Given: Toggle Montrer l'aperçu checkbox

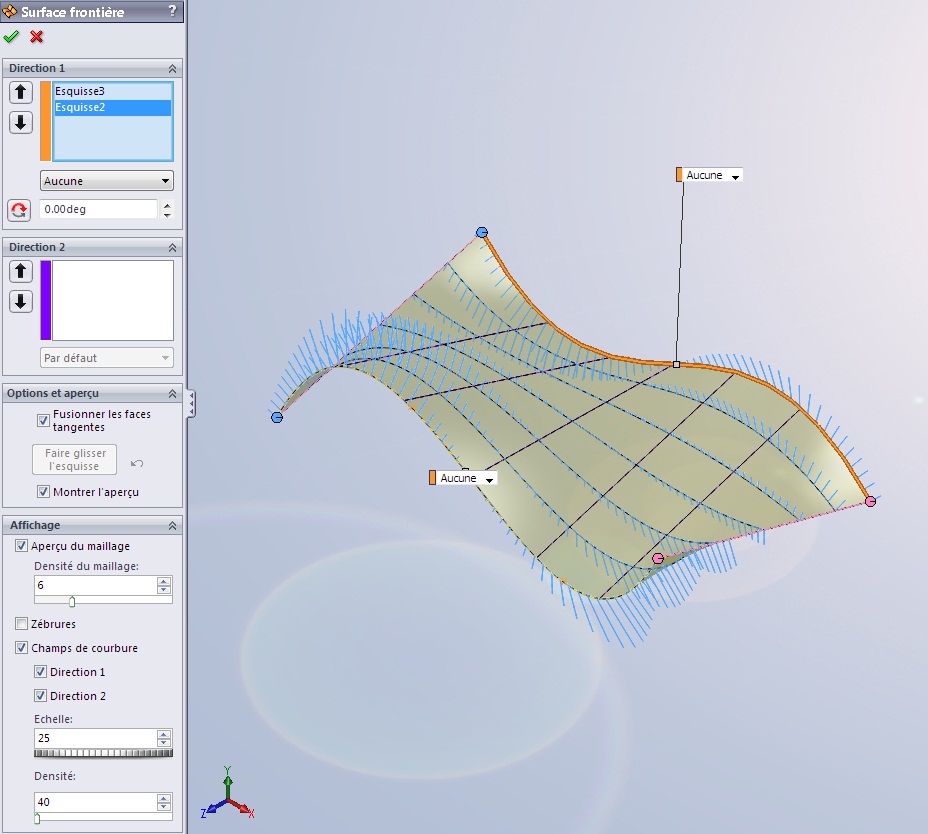Looking at the screenshot, I should pos(43,492).
